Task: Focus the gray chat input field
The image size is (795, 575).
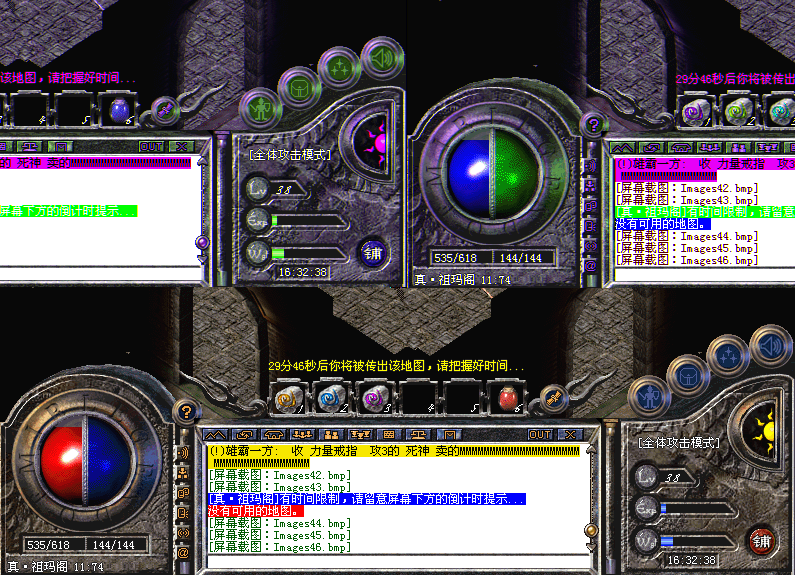Action: [x=399, y=561]
